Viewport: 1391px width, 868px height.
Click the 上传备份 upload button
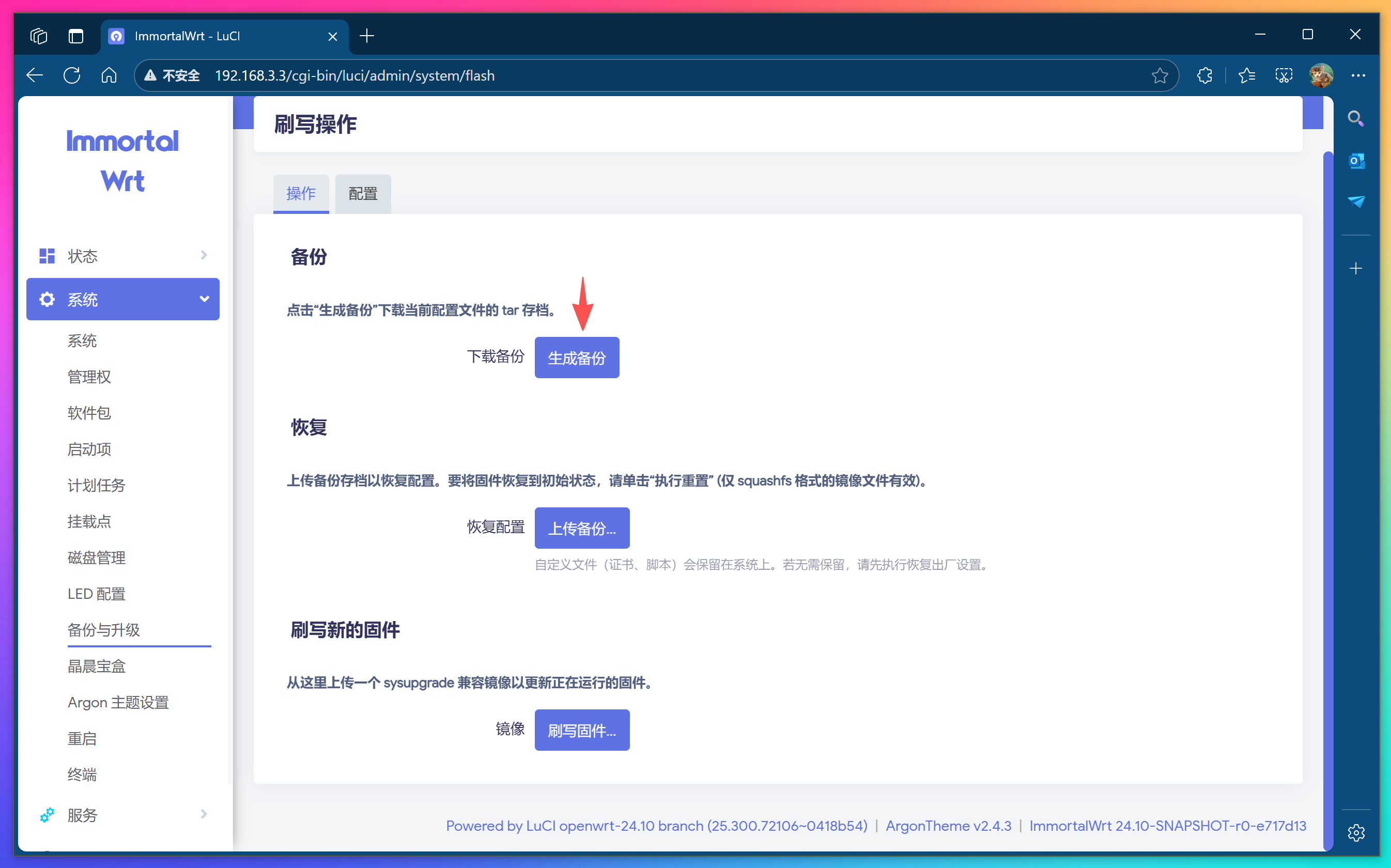point(581,528)
